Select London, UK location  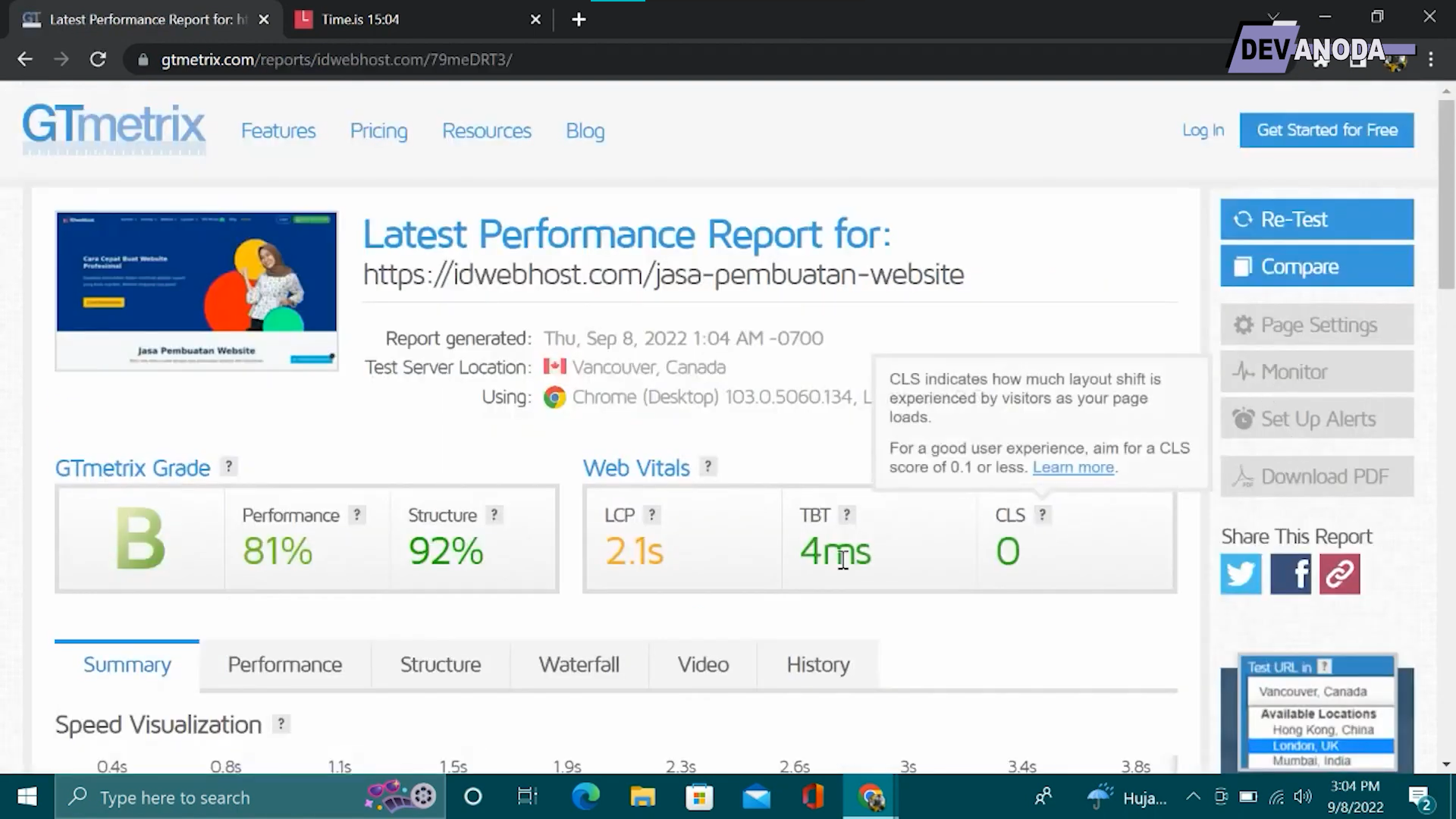pyautogui.click(x=1320, y=746)
